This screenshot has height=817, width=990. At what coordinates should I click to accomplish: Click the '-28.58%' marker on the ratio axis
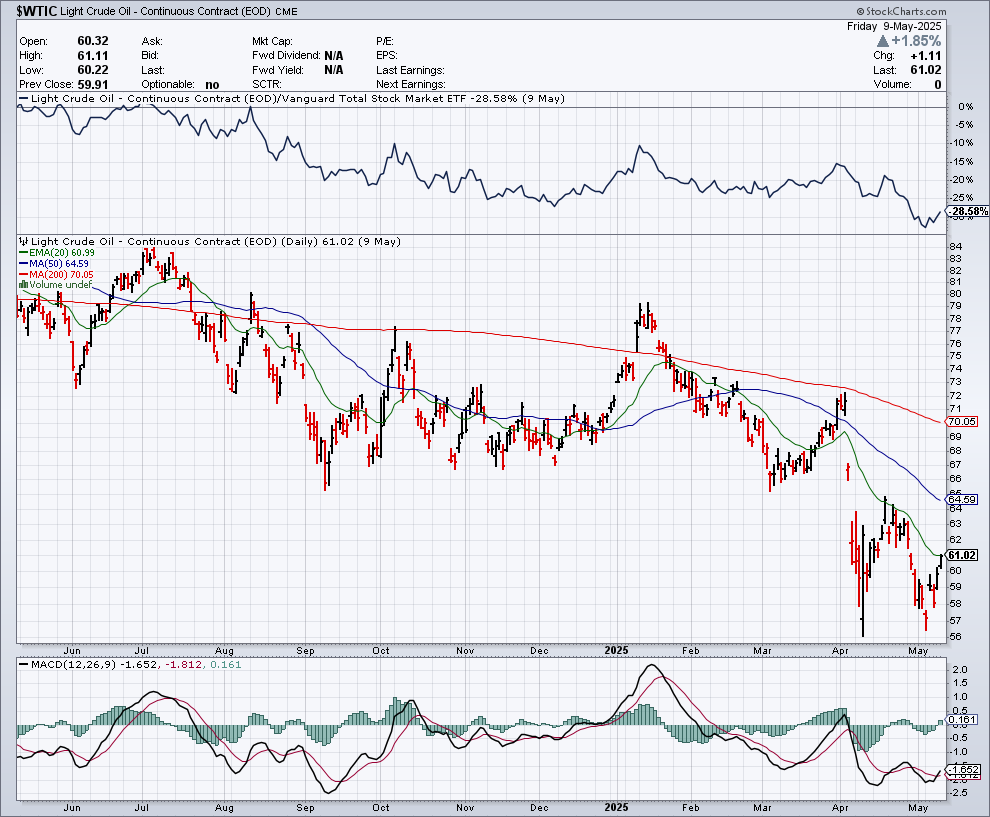pos(969,211)
